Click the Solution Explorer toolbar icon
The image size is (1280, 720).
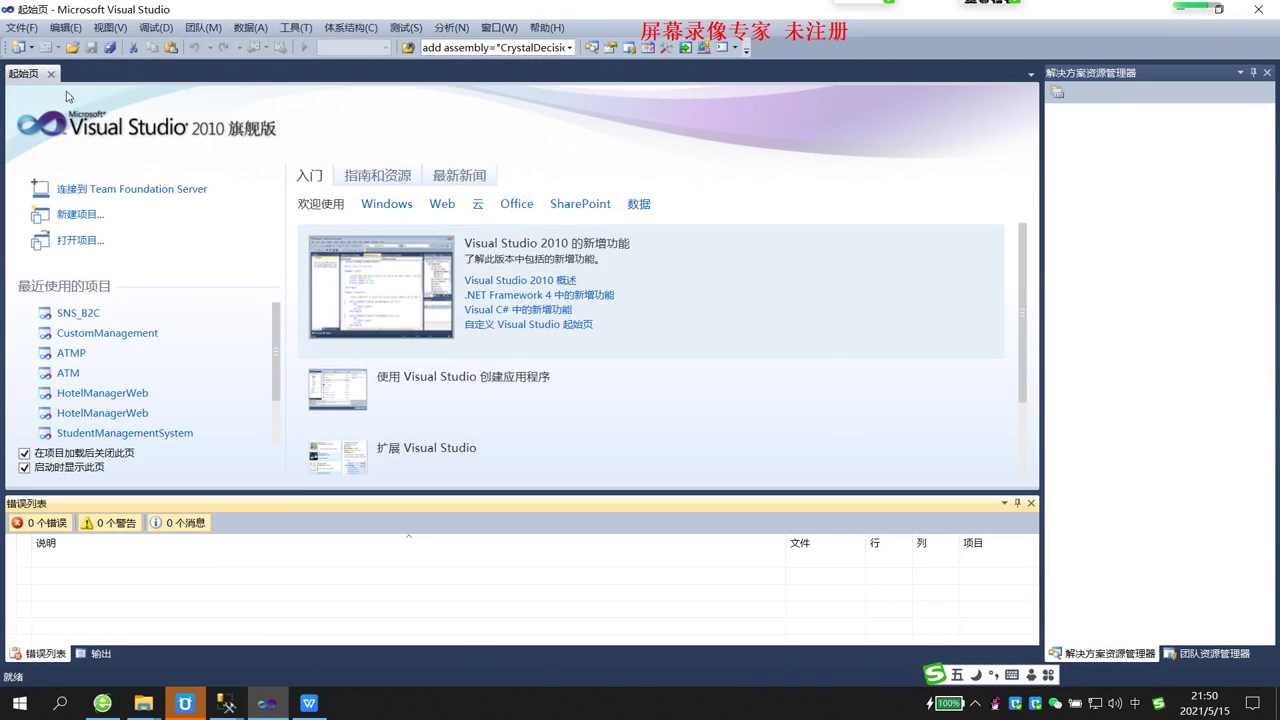click(x=591, y=47)
